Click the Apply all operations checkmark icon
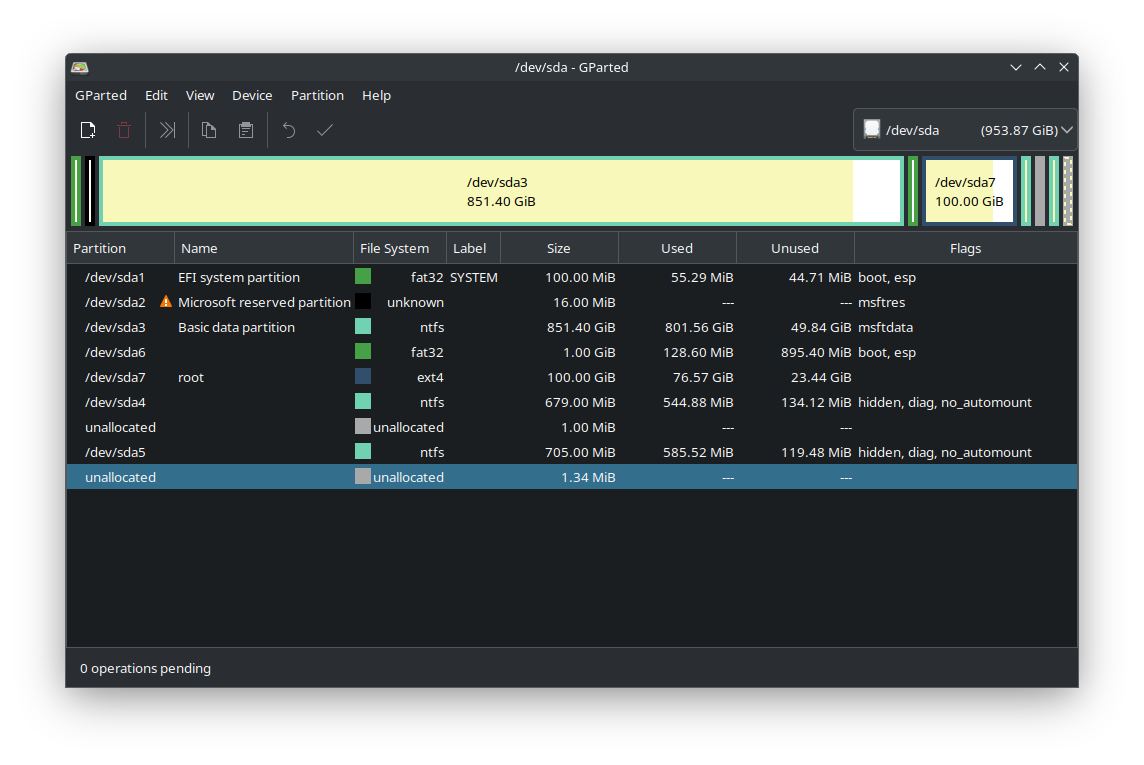Image resolution: width=1144 pixels, height=765 pixels. coord(325,131)
